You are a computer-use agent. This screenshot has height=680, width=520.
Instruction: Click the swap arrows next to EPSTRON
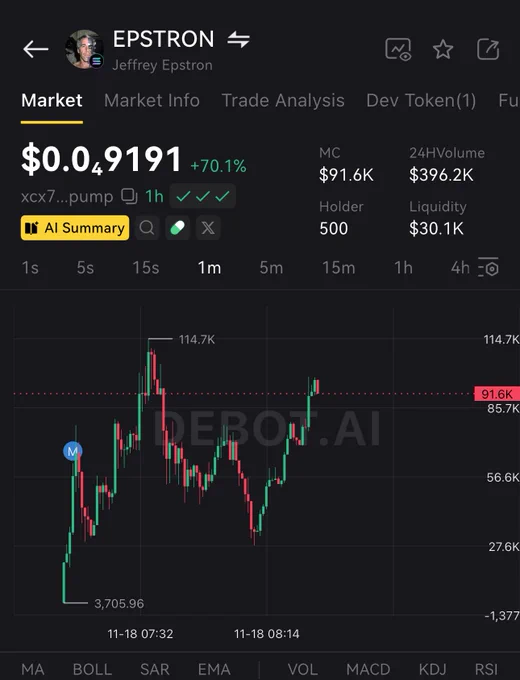pos(239,39)
